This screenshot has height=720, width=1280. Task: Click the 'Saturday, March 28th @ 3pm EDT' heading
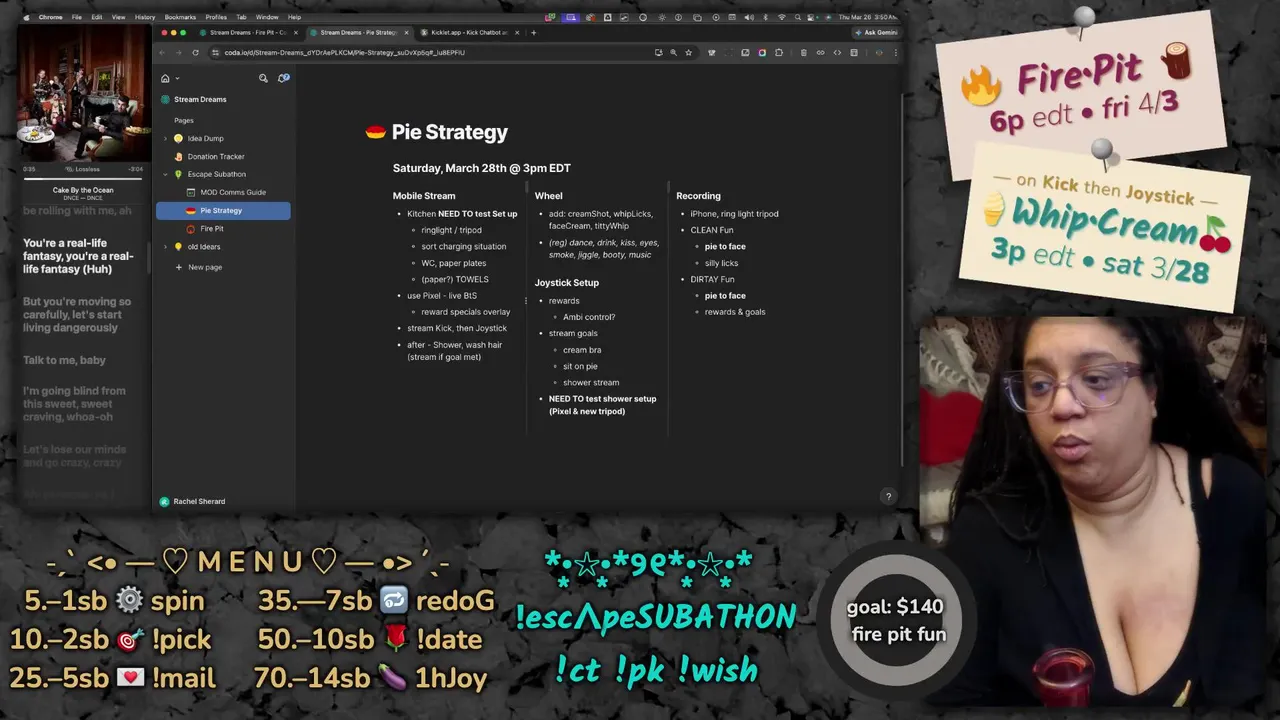coord(481,168)
